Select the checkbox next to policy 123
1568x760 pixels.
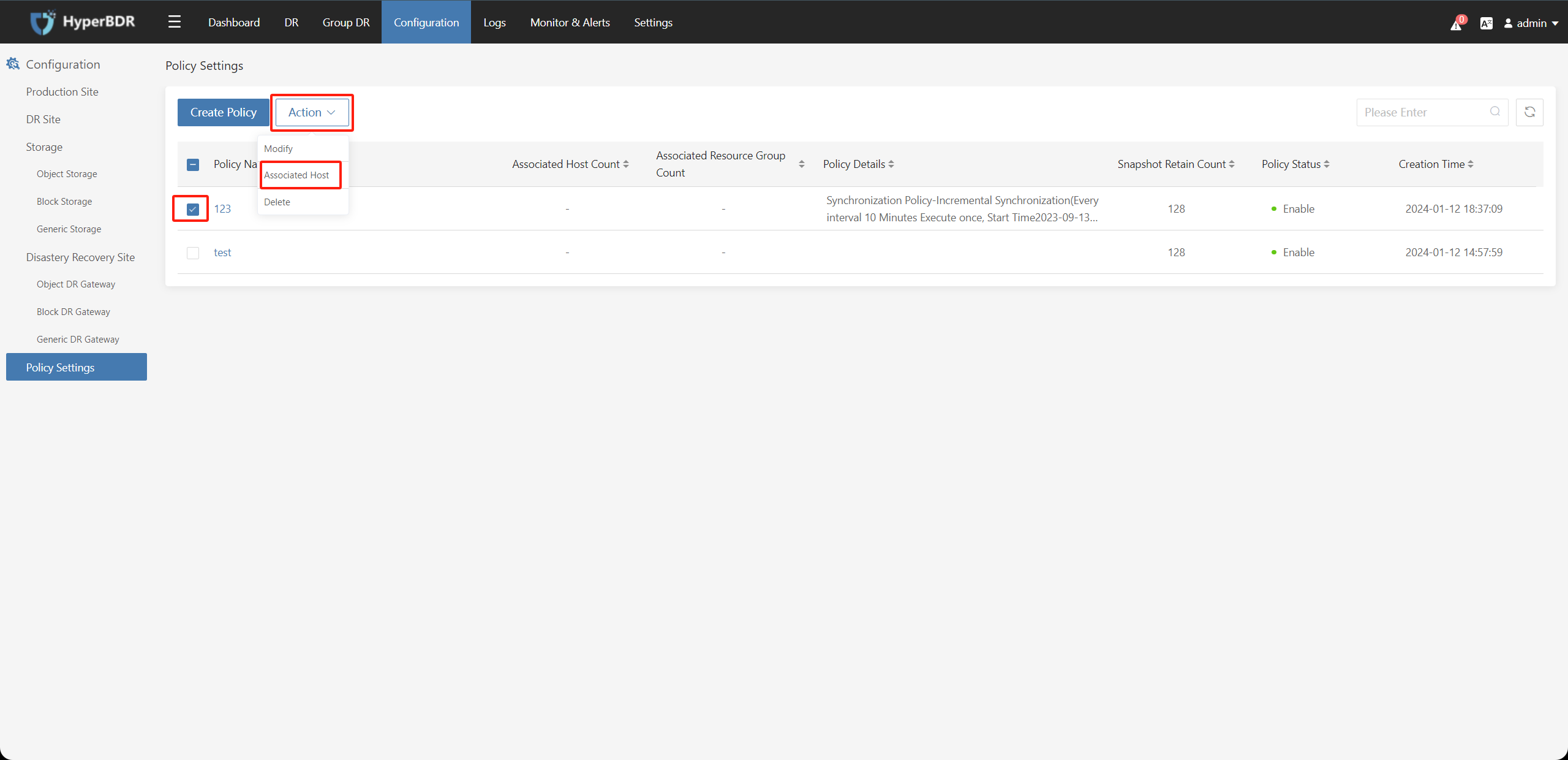tap(193, 208)
